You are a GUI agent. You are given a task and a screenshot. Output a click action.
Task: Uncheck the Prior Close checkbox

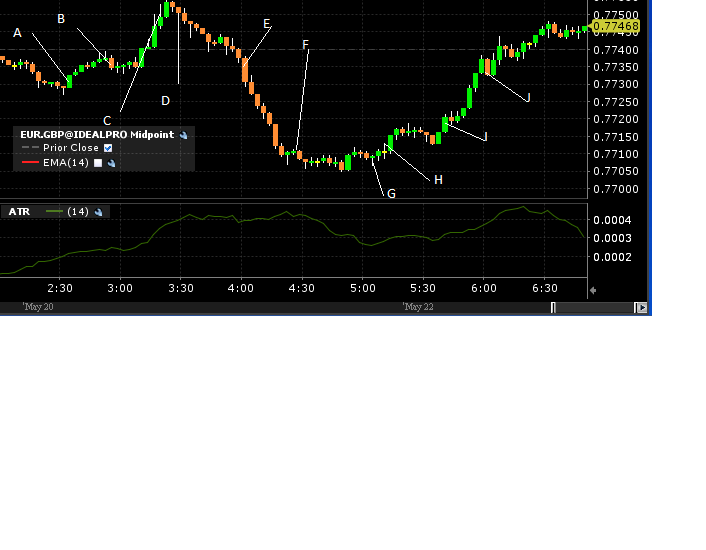point(108,148)
